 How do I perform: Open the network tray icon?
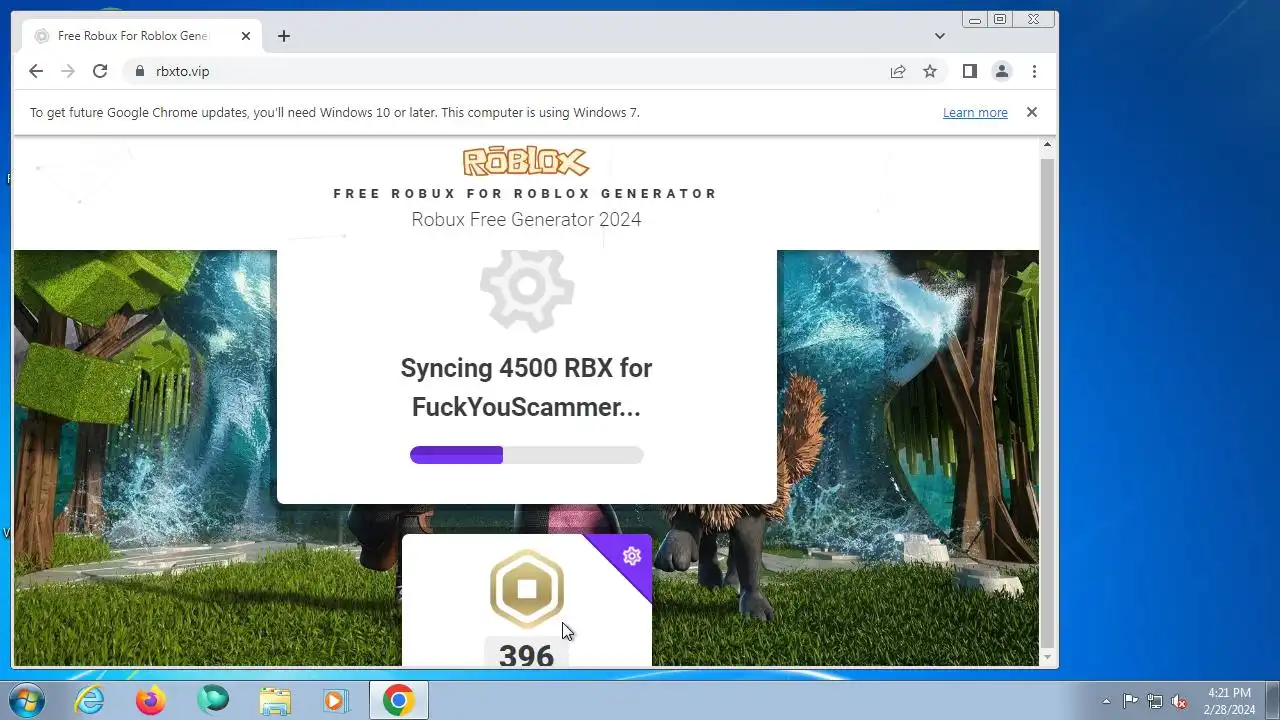click(x=1155, y=701)
